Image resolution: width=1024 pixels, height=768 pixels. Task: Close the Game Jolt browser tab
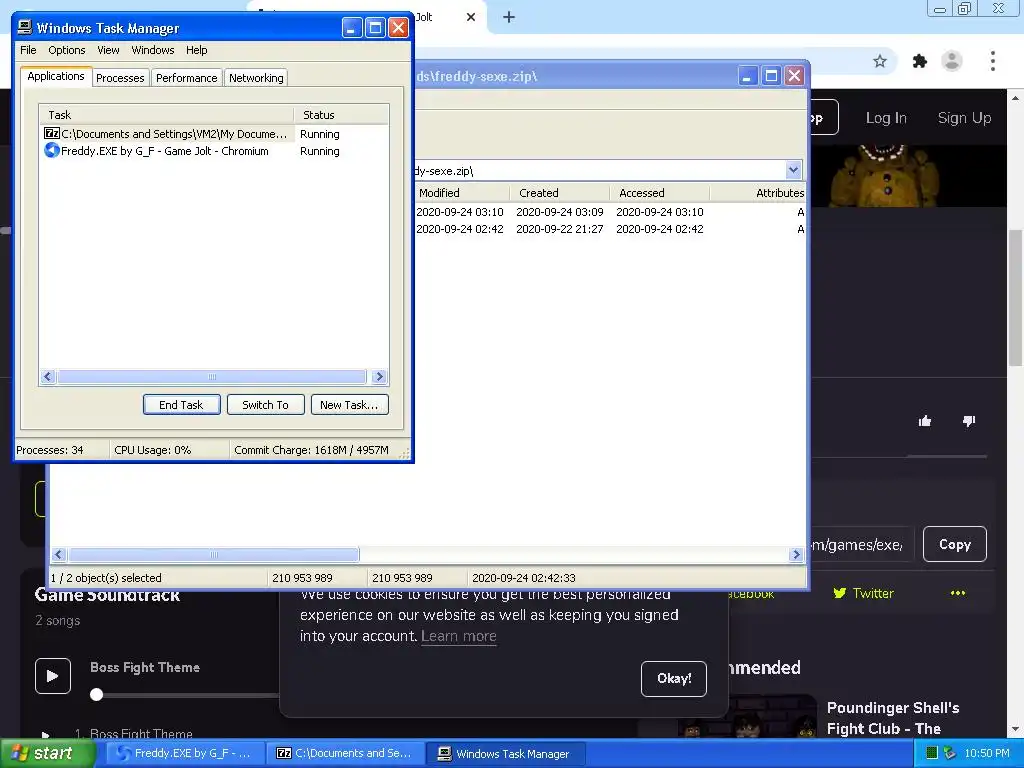pyautogui.click(x=471, y=17)
